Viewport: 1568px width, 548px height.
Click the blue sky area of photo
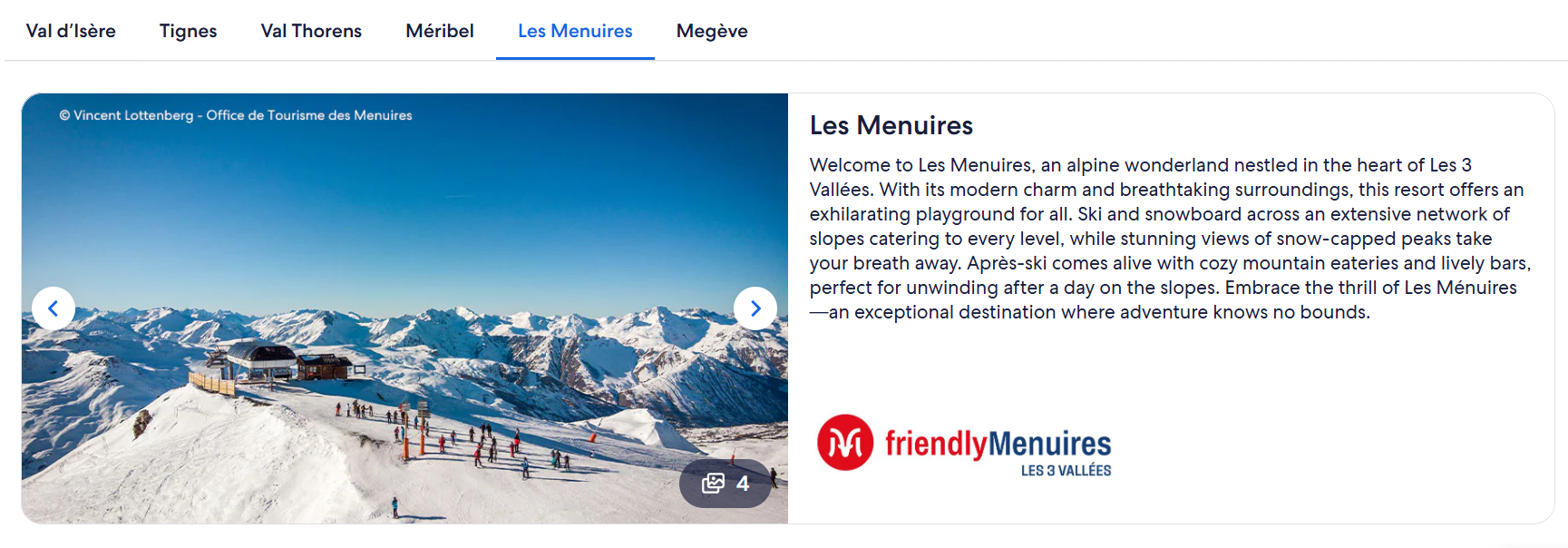click(x=408, y=209)
